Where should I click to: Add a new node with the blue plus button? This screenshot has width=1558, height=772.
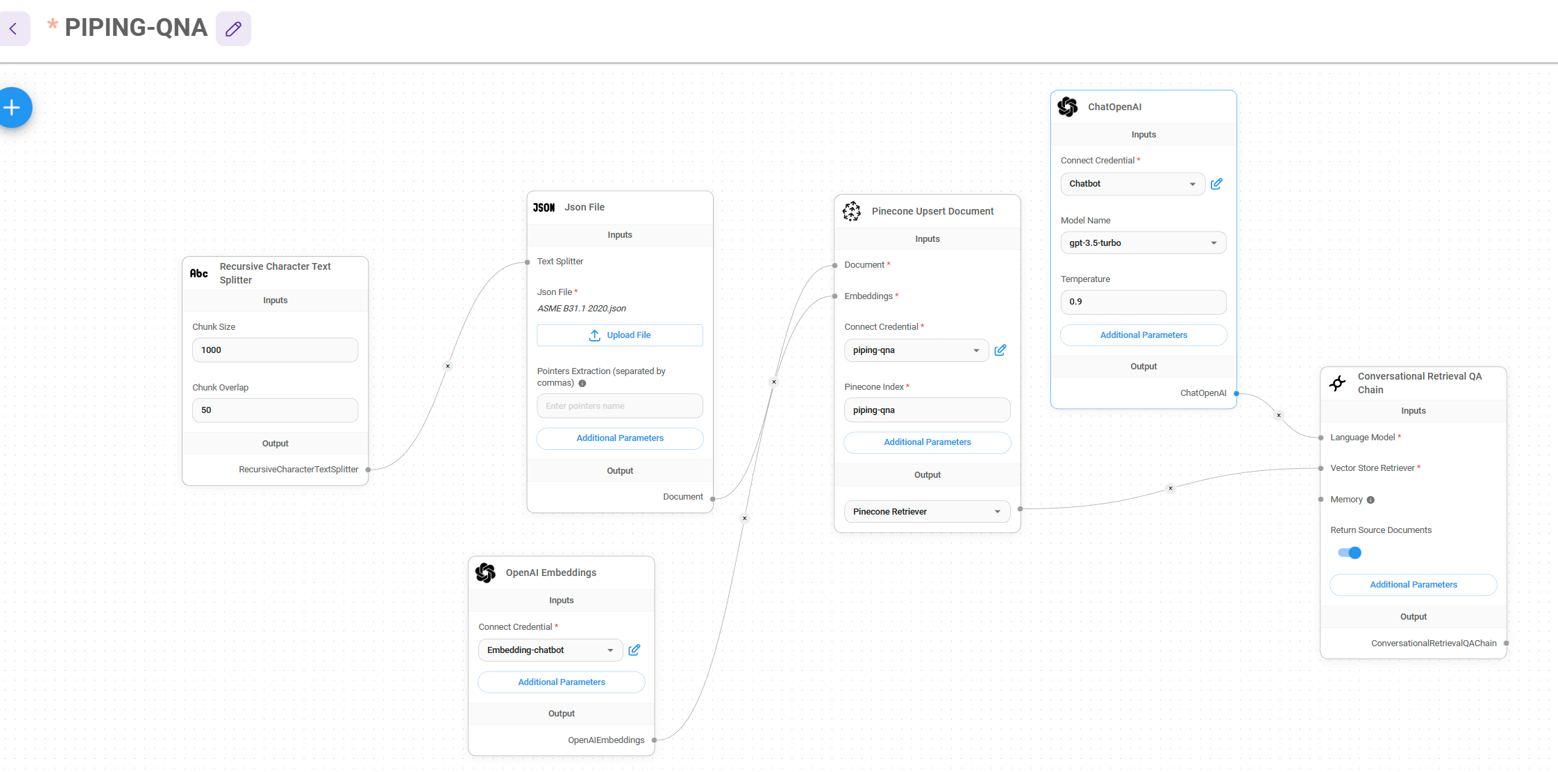(x=12, y=107)
